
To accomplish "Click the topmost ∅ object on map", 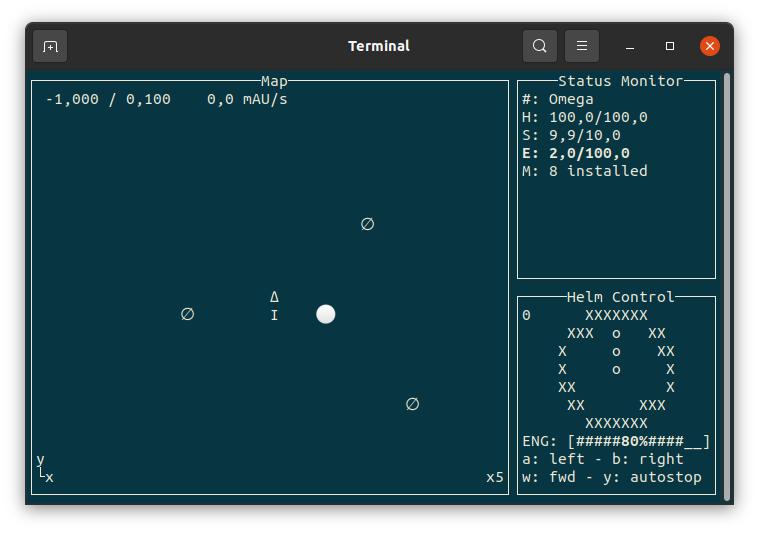I will coord(367,224).
